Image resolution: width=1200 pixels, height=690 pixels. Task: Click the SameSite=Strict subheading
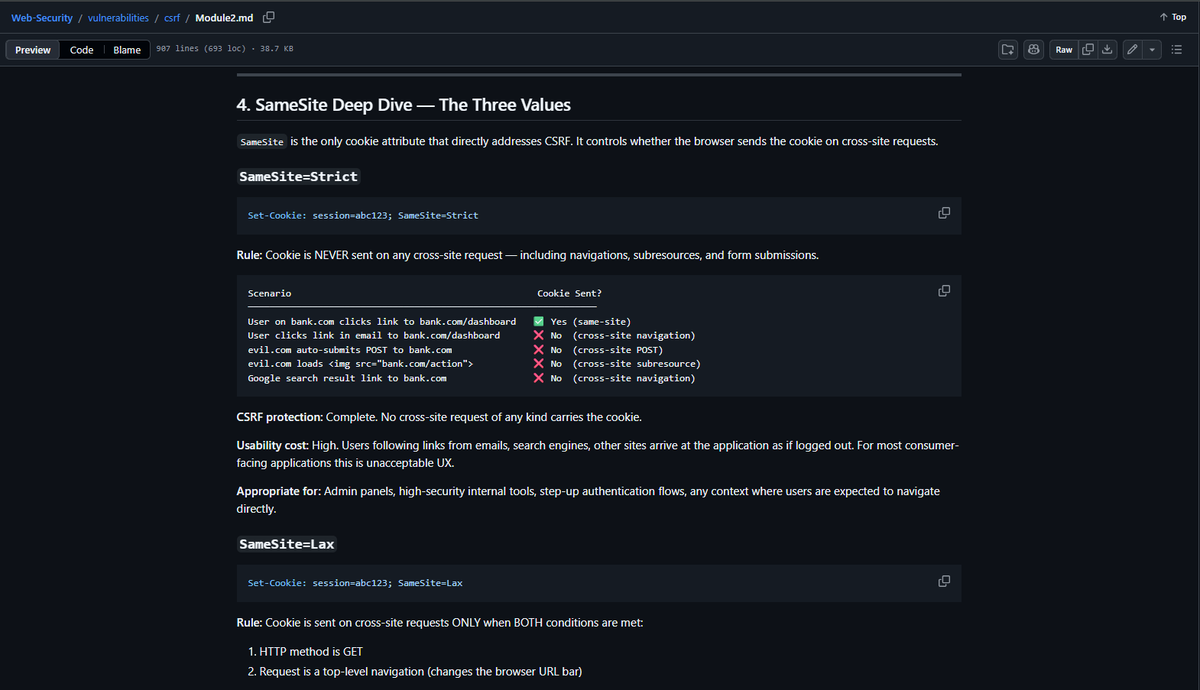298,176
